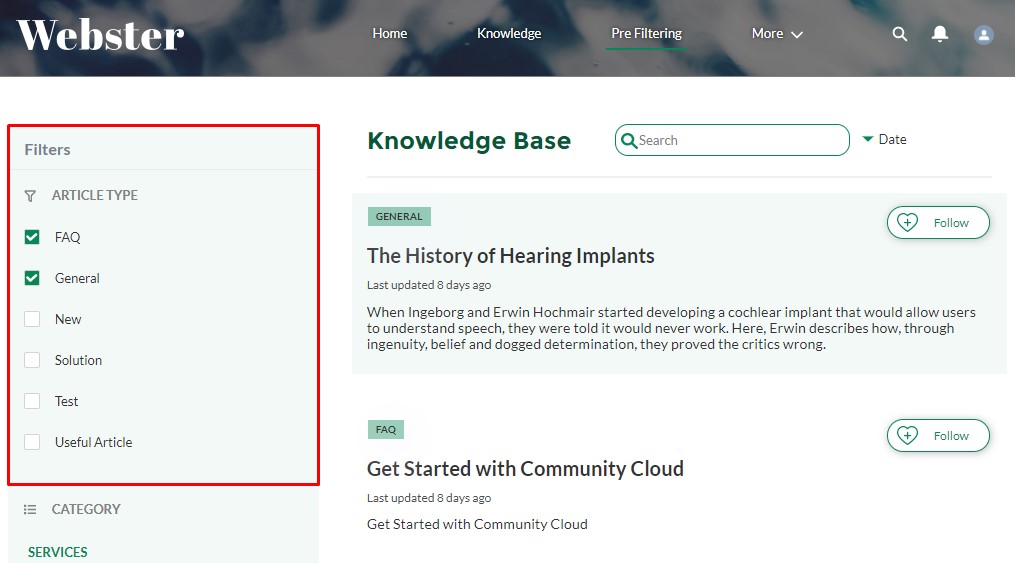Open search via header magnifier icon

tap(899, 34)
